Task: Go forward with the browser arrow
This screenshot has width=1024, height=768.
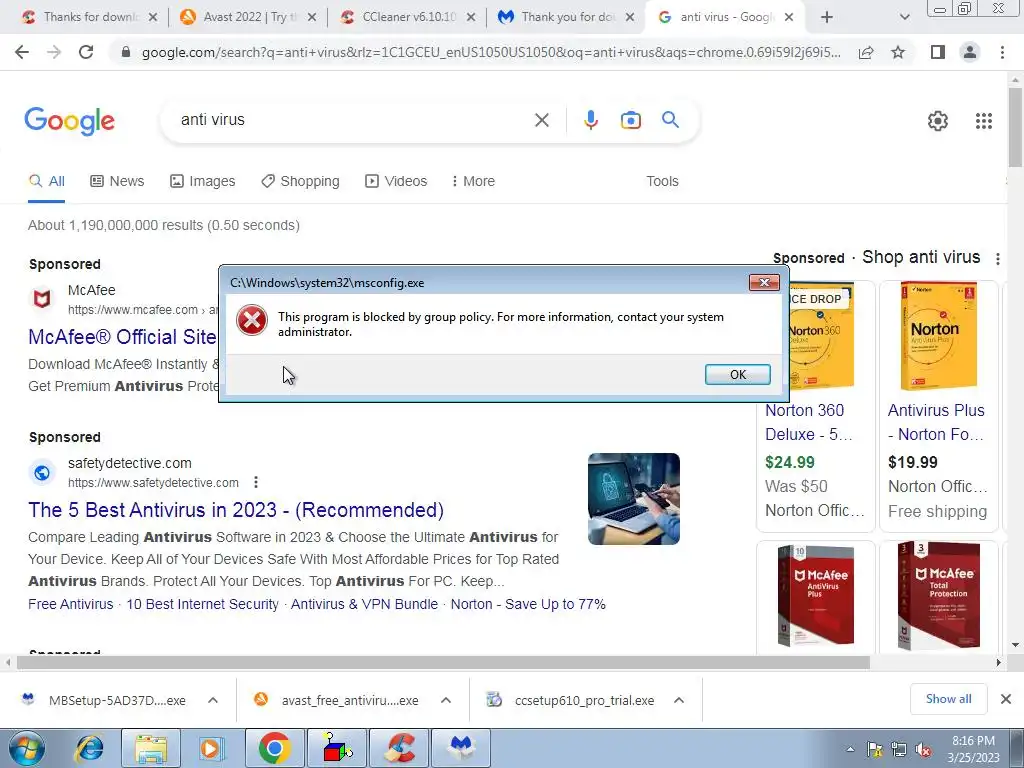Action: (54, 52)
